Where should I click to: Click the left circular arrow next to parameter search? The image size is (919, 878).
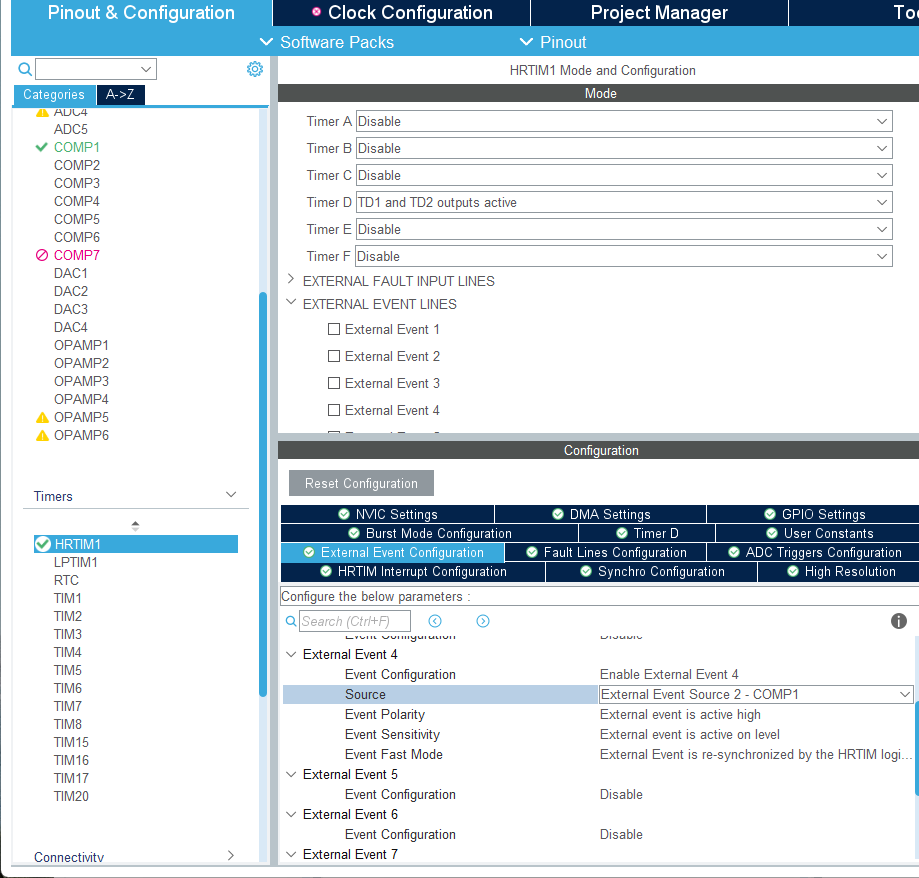(x=434, y=621)
